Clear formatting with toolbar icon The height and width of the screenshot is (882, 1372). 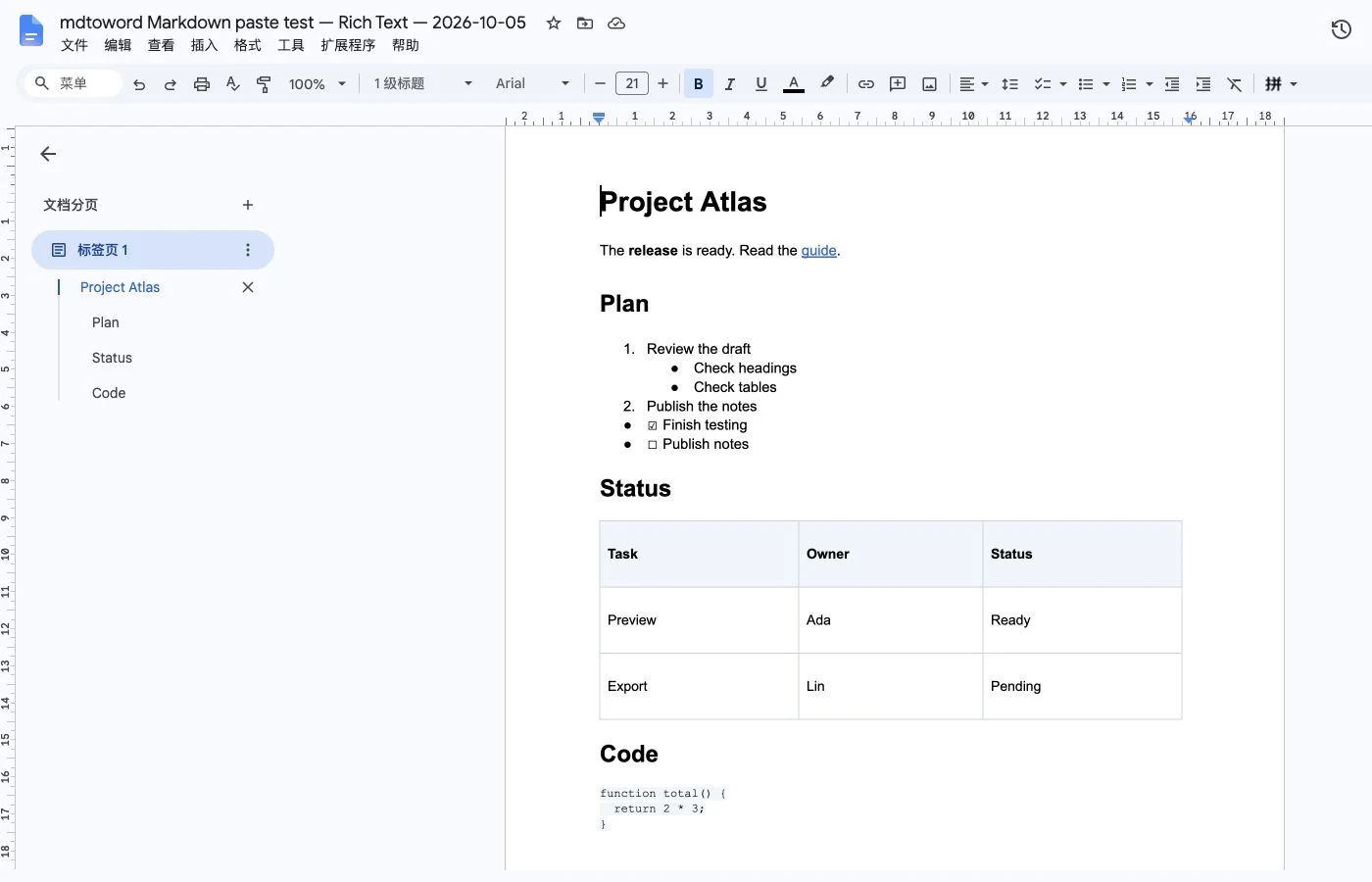[x=1235, y=84]
